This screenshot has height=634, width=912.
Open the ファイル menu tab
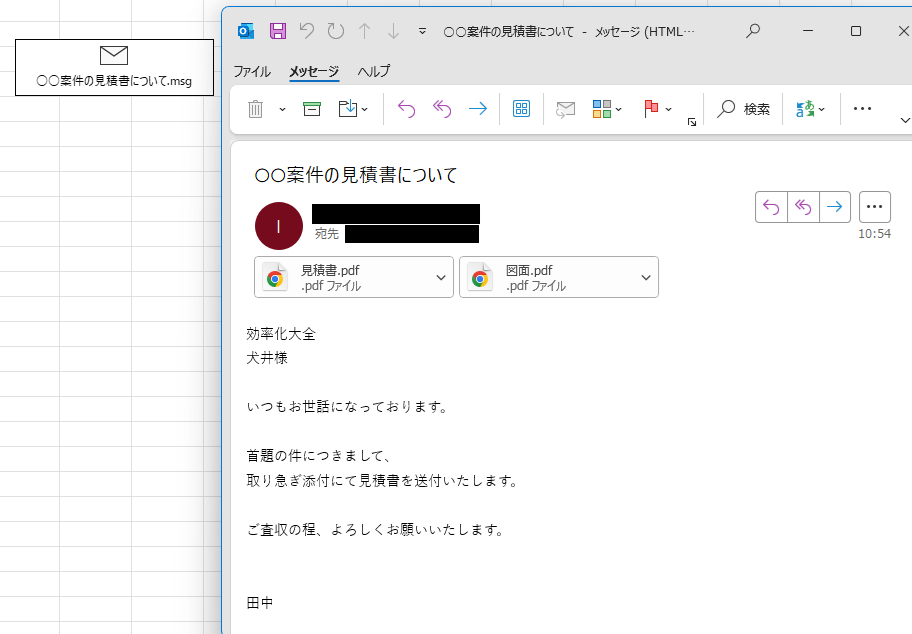click(x=252, y=72)
